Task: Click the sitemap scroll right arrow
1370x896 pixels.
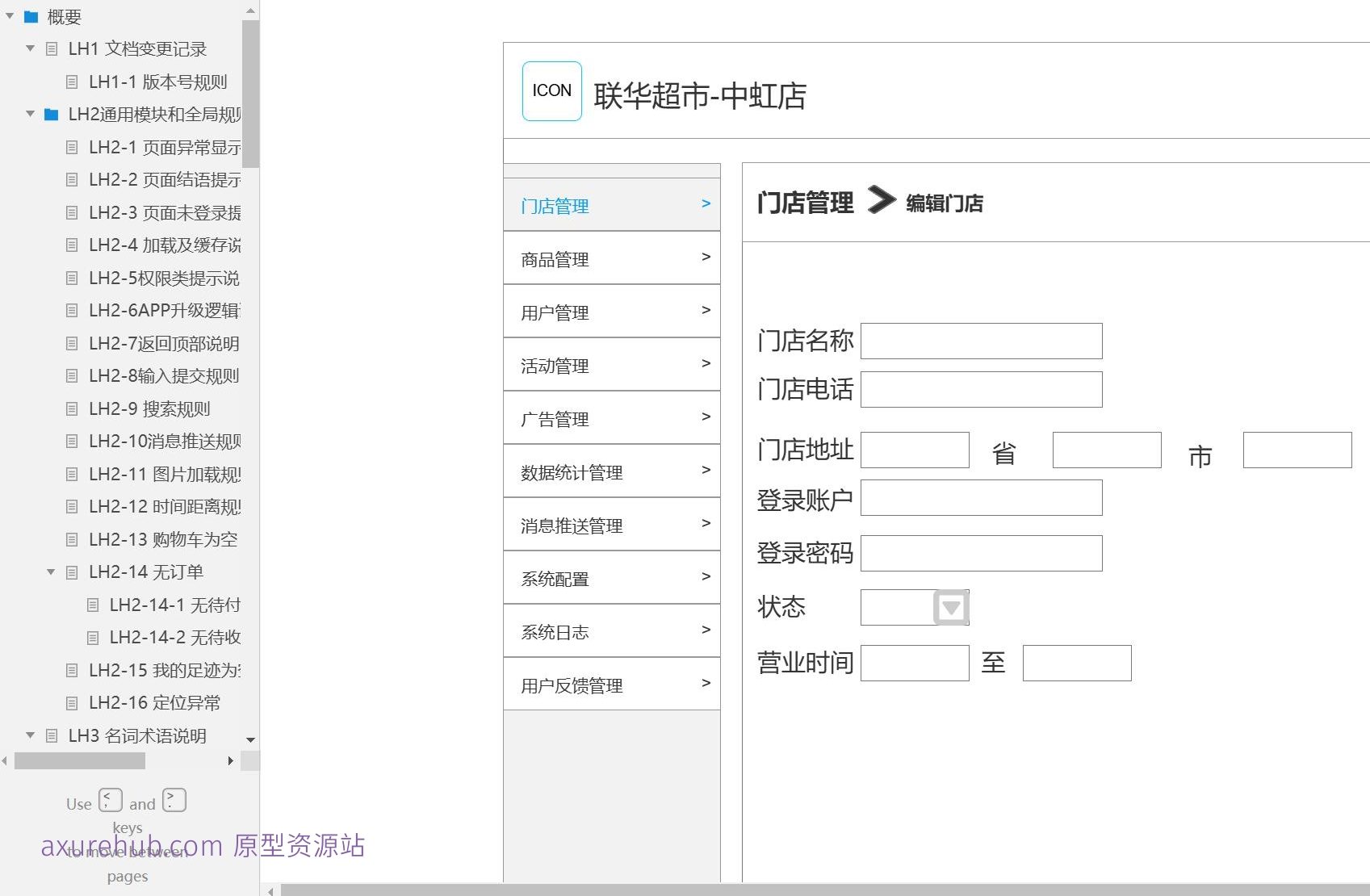Action: coord(231,761)
